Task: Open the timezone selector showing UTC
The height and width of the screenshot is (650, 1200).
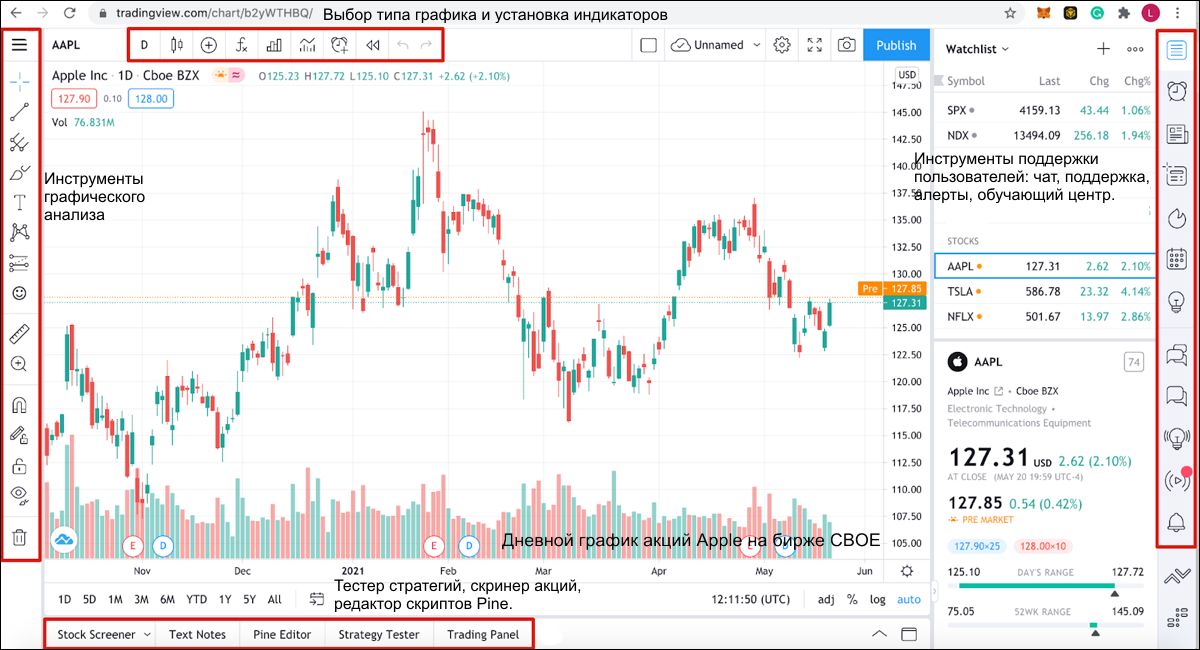Action: (x=749, y=599)
